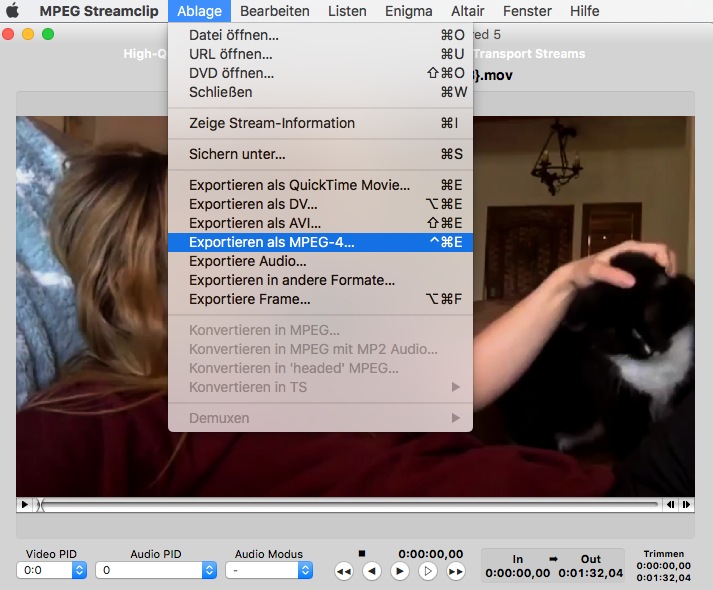The image size is (713, 590).
Task: Click the yellow minimize window button
Action: click(x=28, y=34)
